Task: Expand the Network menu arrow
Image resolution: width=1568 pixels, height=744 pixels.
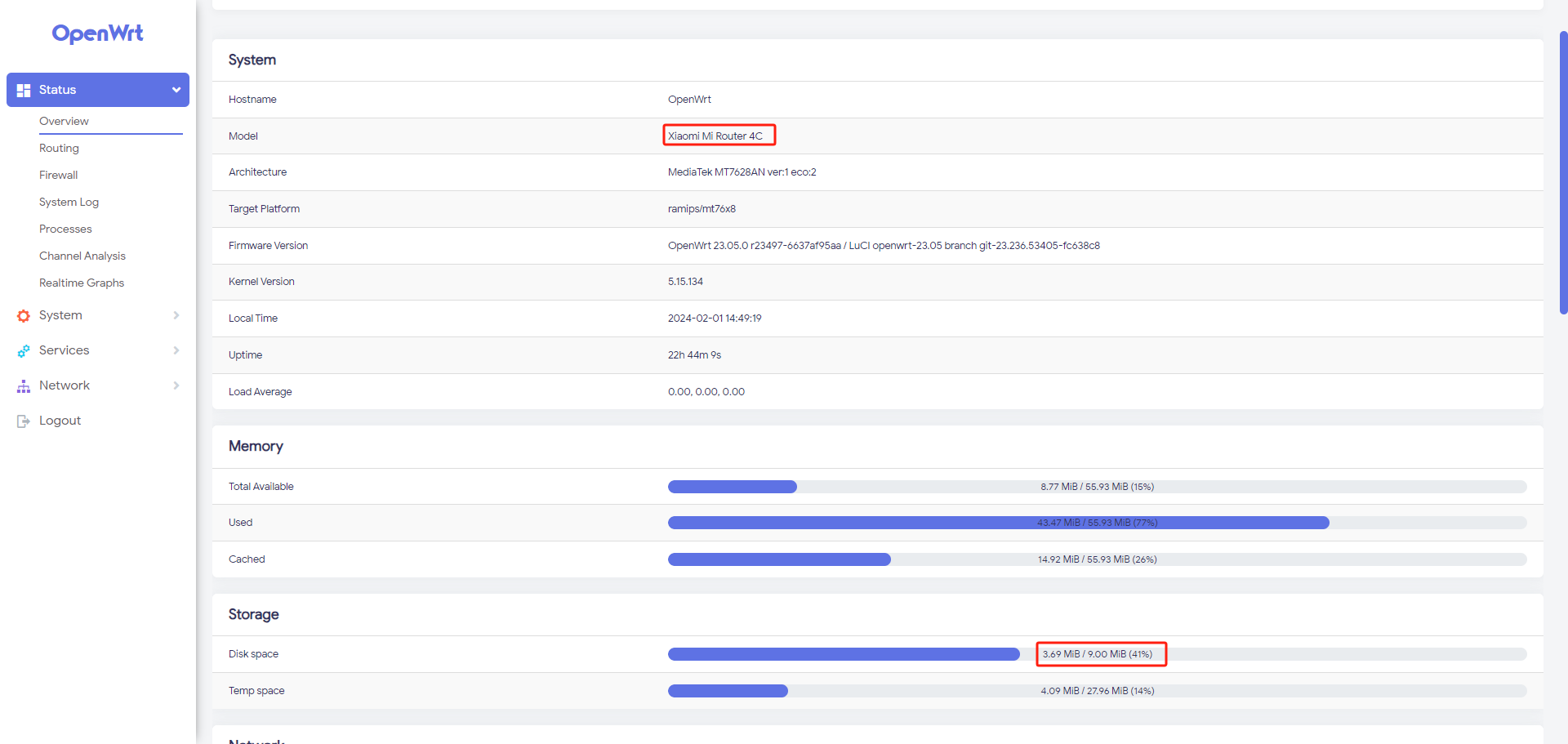Action: click(176, 385)
